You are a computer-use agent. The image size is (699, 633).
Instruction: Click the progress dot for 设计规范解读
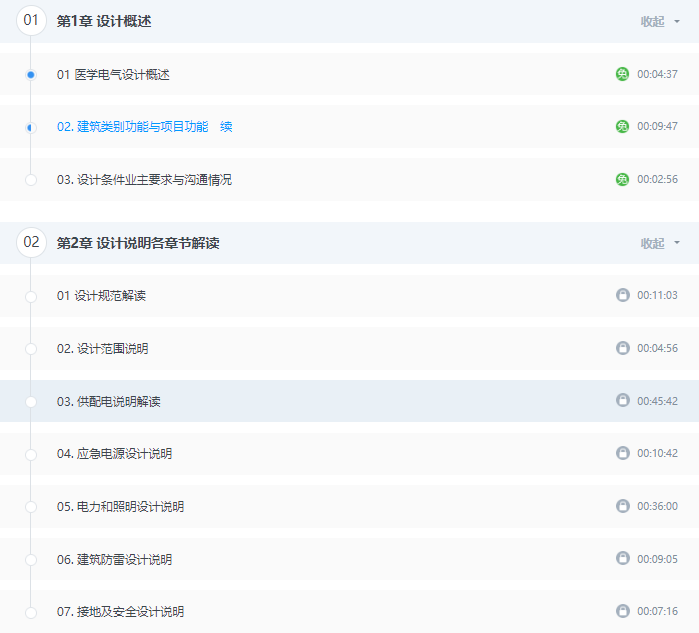click(31, 296)
